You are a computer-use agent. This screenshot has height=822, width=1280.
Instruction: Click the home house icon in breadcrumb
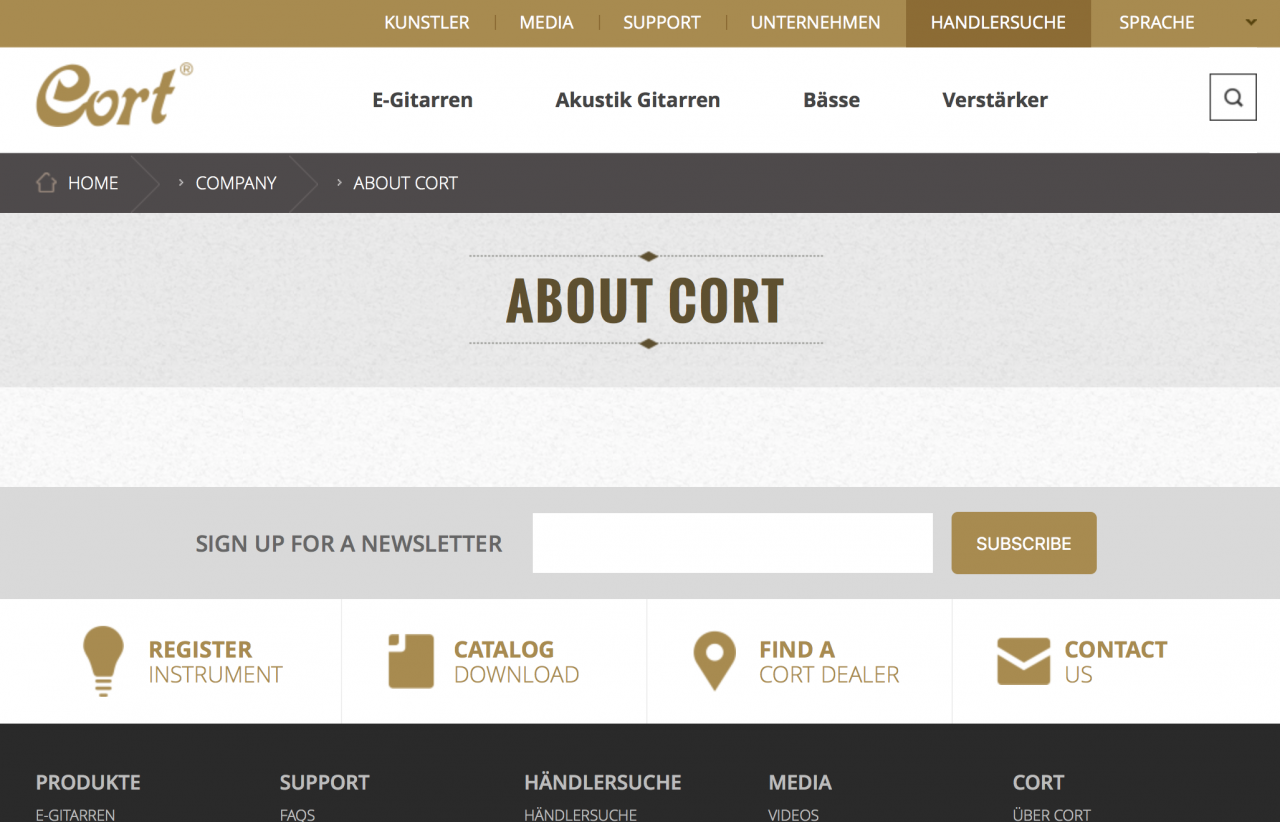[x=46, y=182]
